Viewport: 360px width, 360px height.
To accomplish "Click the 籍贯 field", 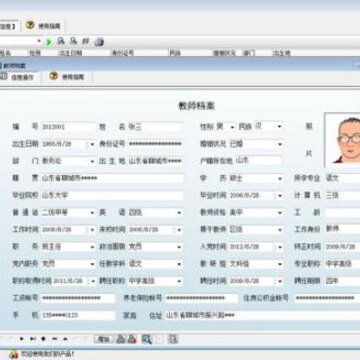I will [112, 178].
